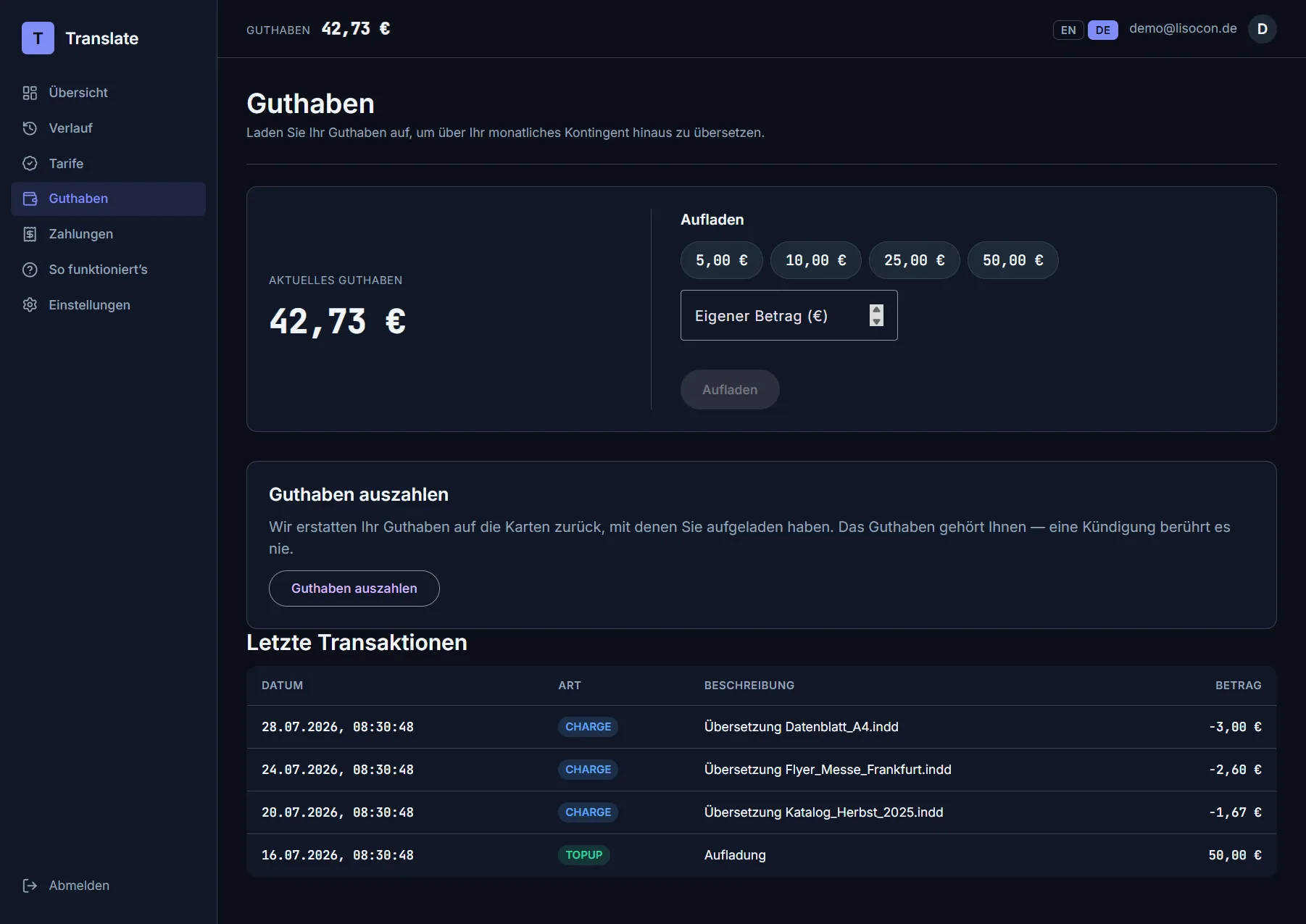Click the Aufladen submit button
The image size is (1306, 924).
click(730, 390)
